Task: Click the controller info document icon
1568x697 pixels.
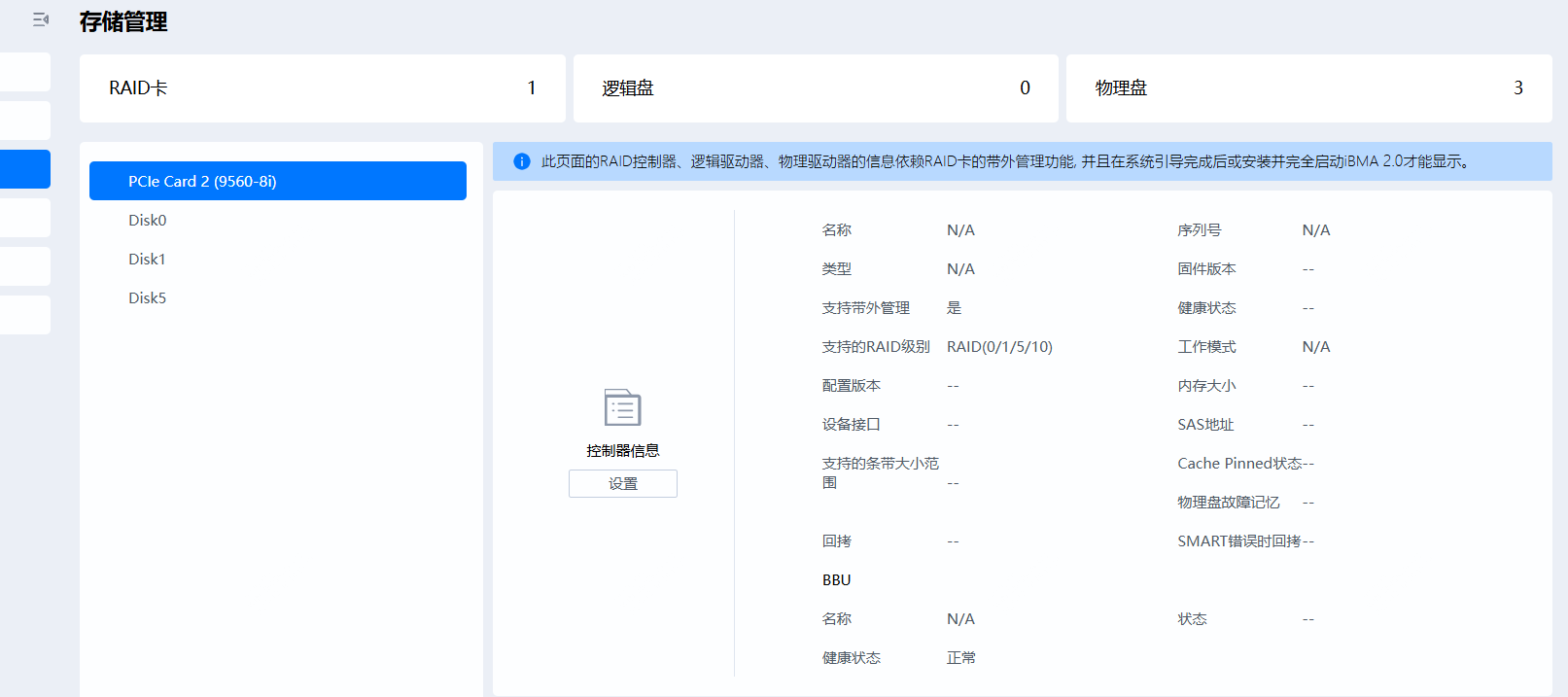Action: point(622,408)
